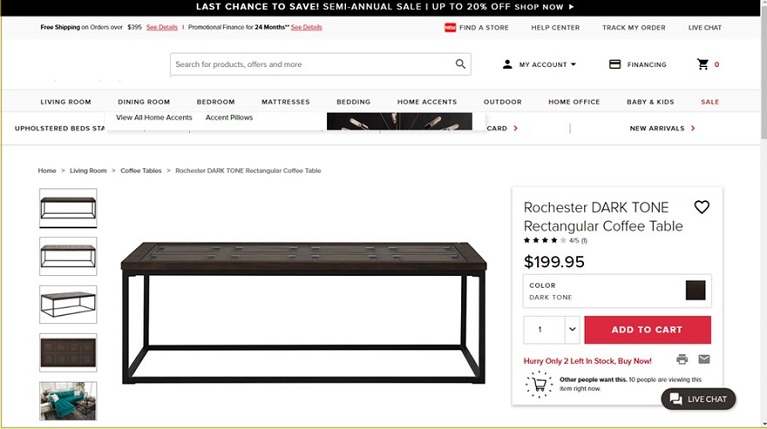Viewport: 767px width, 429px height.
Task: Open the Living Room menu
Action: coord(66,102)
